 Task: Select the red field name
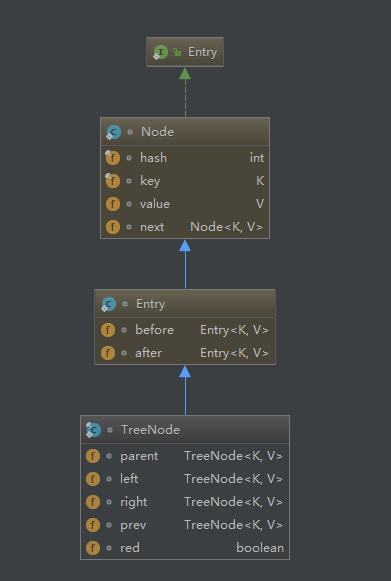click(x=130, y=548)
